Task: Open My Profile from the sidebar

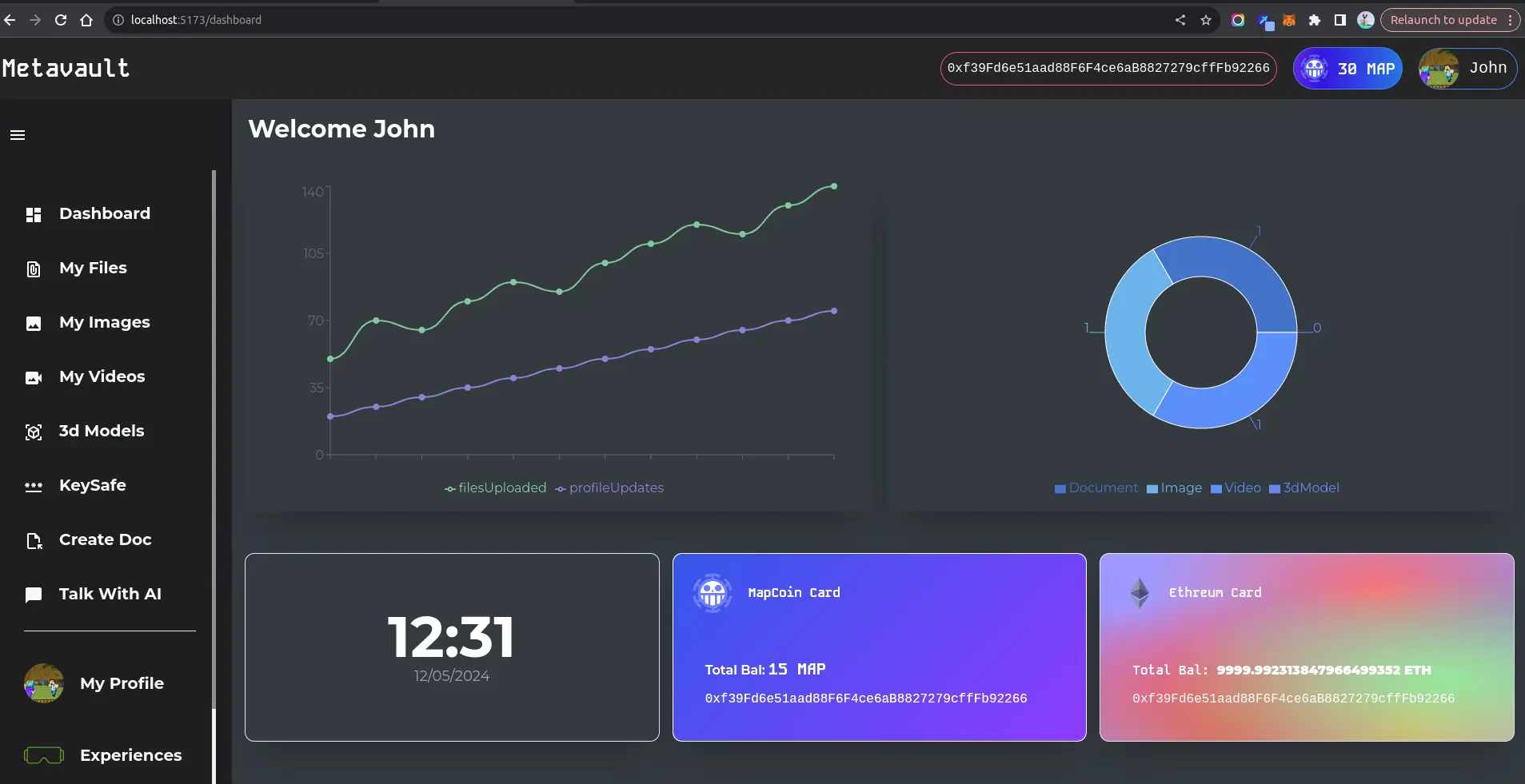Action: click(122, 683)
